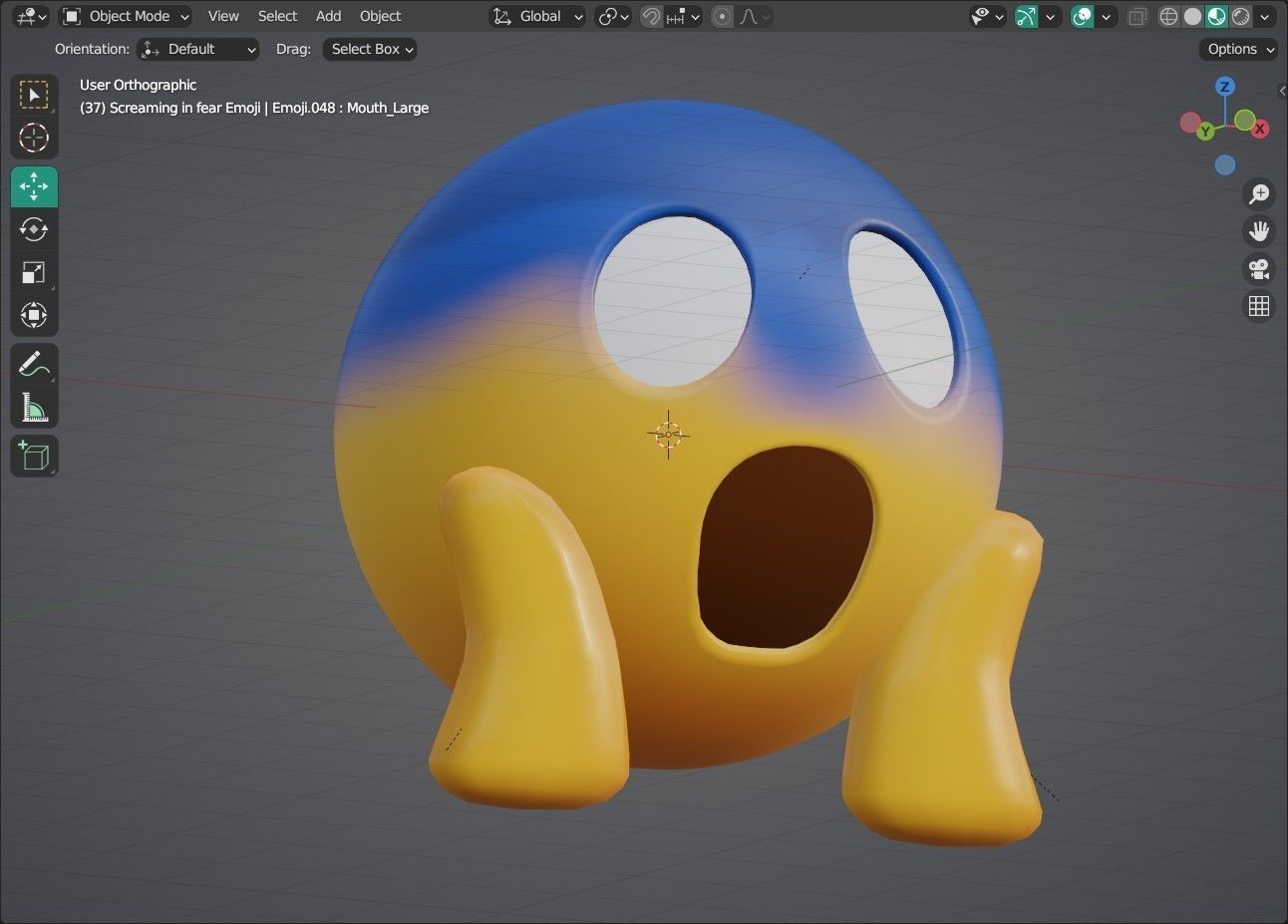Switch to the Annotate tool
The height and width of the screenshot is (924, 1288).
tap(34, 363)
